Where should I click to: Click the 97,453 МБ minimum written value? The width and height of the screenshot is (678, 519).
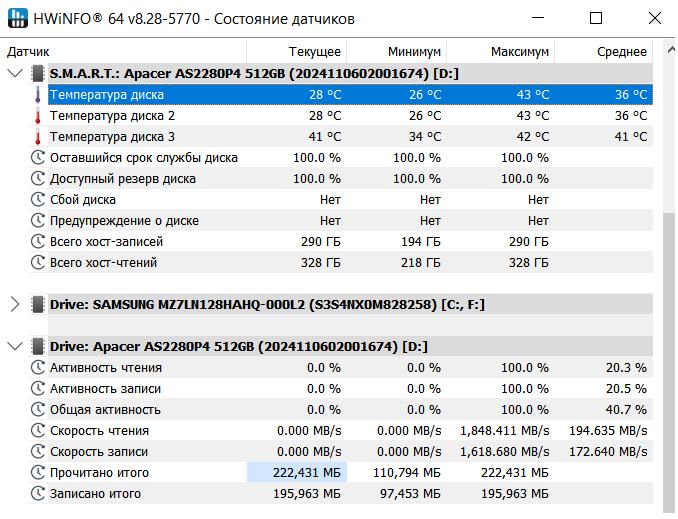point(410,493)
